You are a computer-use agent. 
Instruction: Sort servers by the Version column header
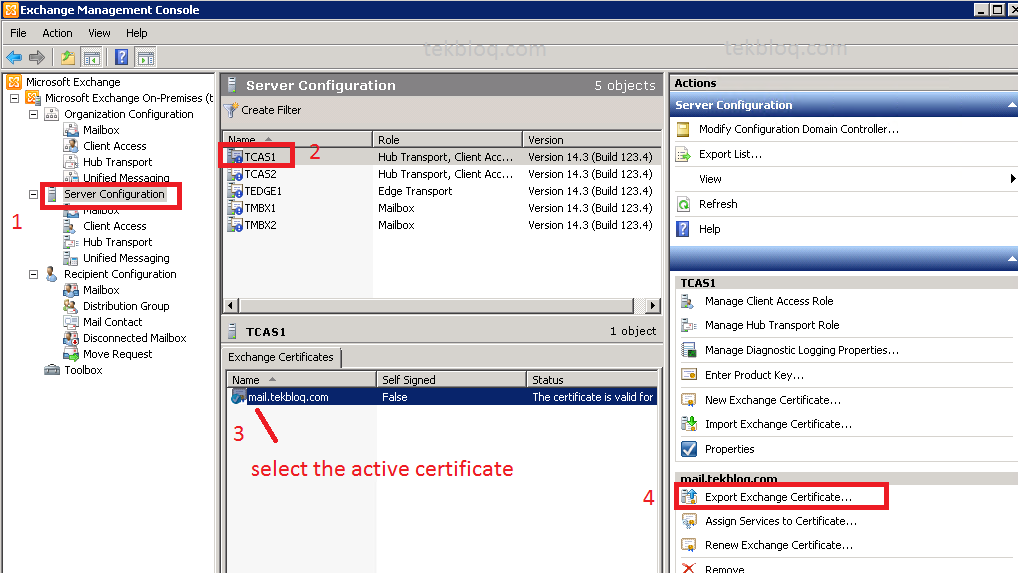592,140
